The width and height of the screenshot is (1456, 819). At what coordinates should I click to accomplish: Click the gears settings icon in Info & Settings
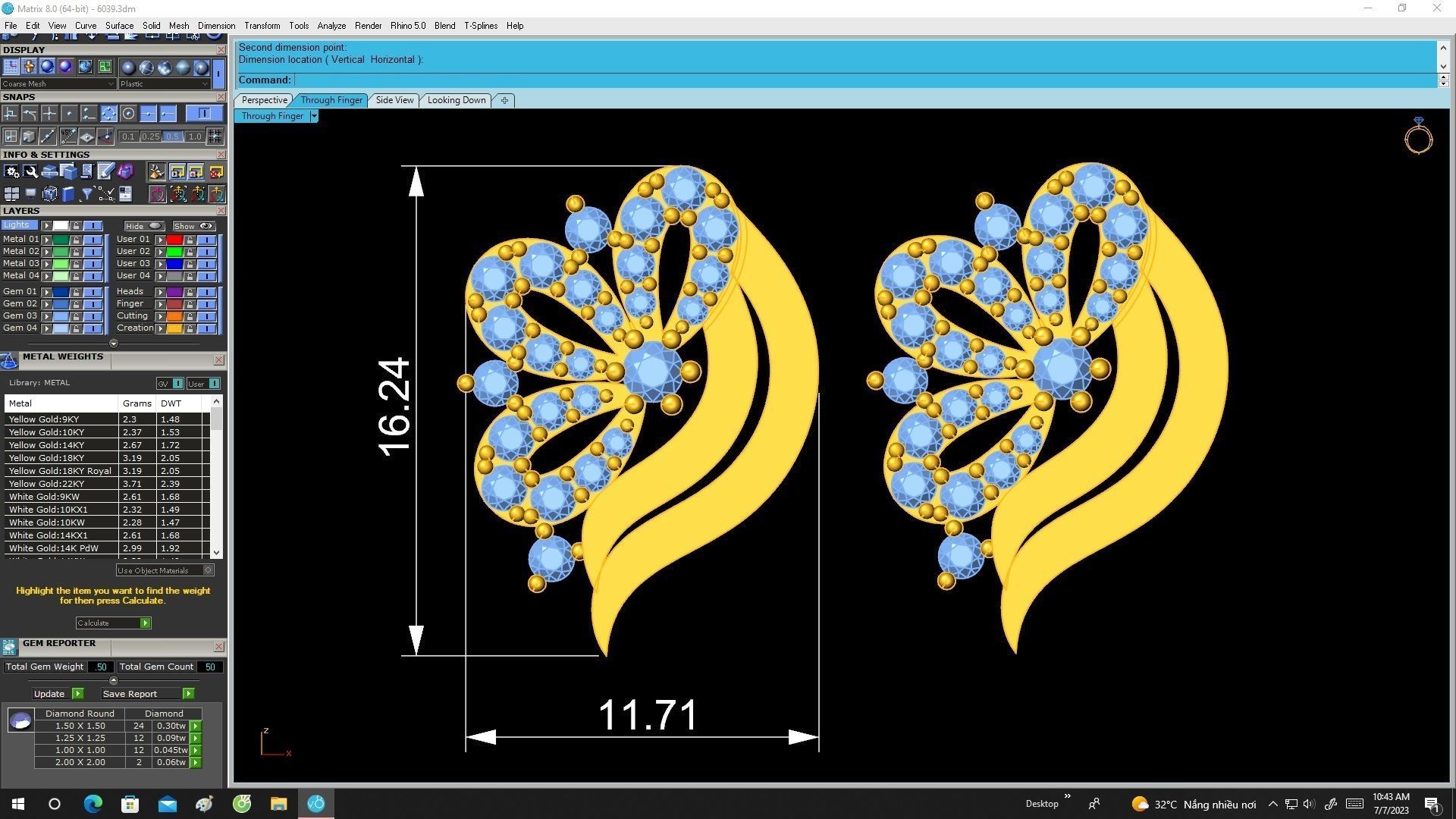point(11,171)
